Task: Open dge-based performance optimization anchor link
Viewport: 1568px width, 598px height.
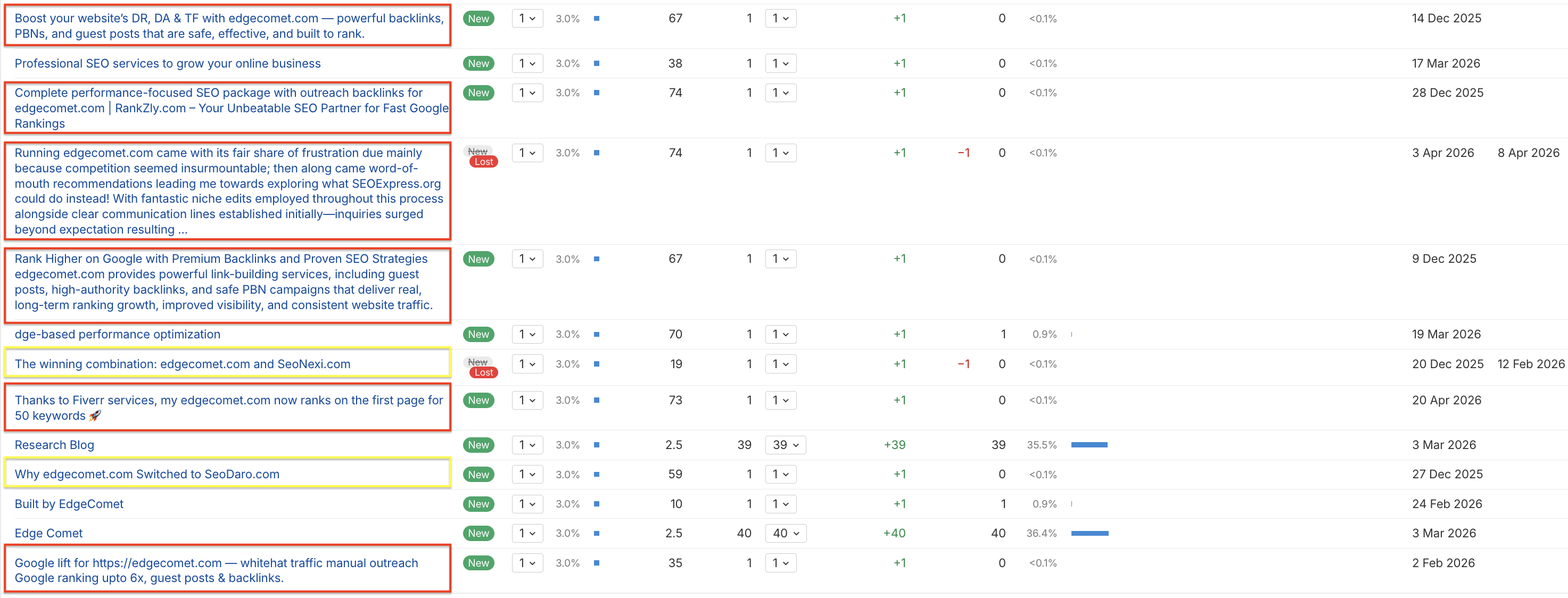Action: [118, 334]
